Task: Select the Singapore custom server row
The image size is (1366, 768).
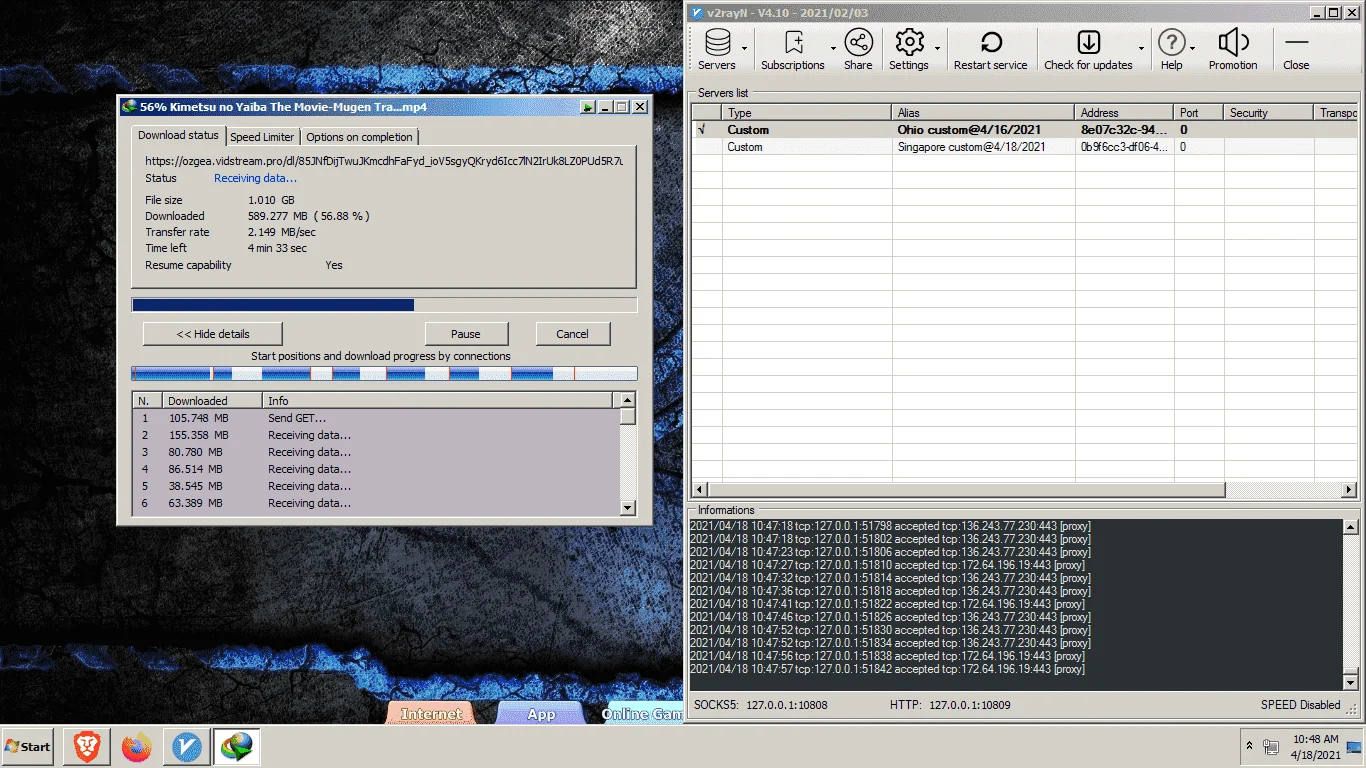Action: click(1025, 147)
